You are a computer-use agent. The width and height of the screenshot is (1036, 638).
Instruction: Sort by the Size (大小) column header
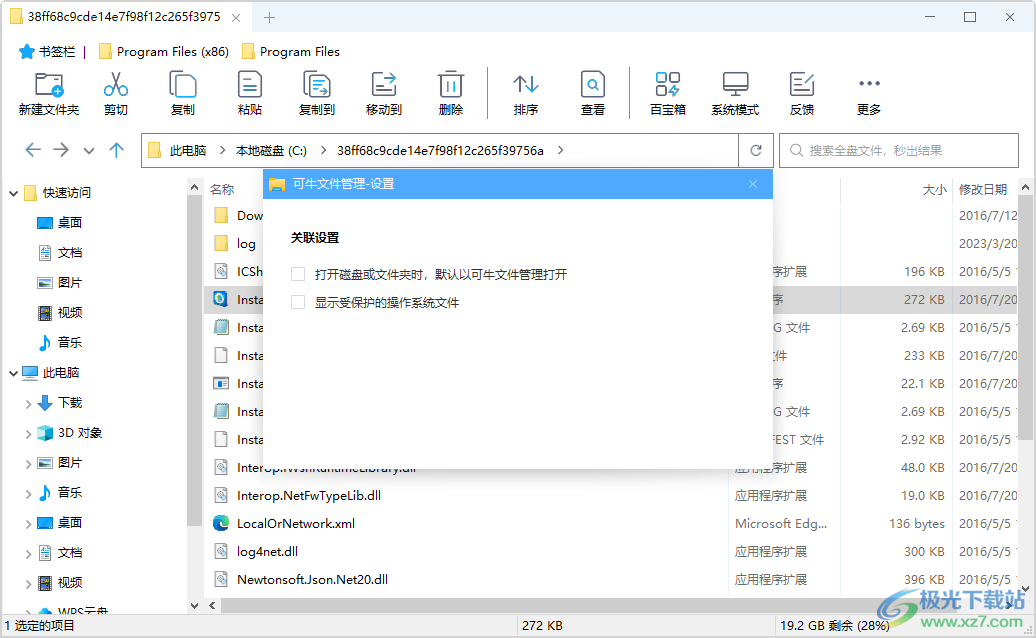934,190
